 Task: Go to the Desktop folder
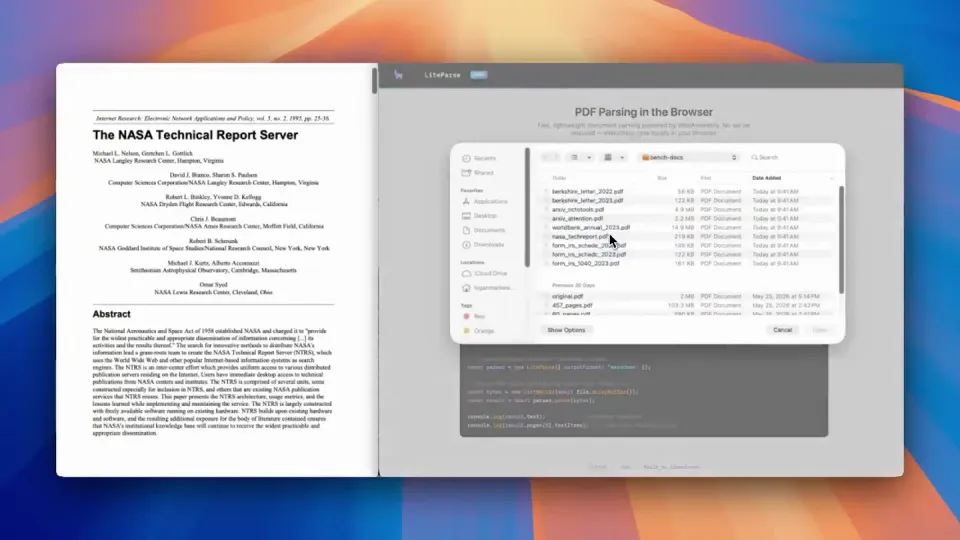click(x=479, y=216)
